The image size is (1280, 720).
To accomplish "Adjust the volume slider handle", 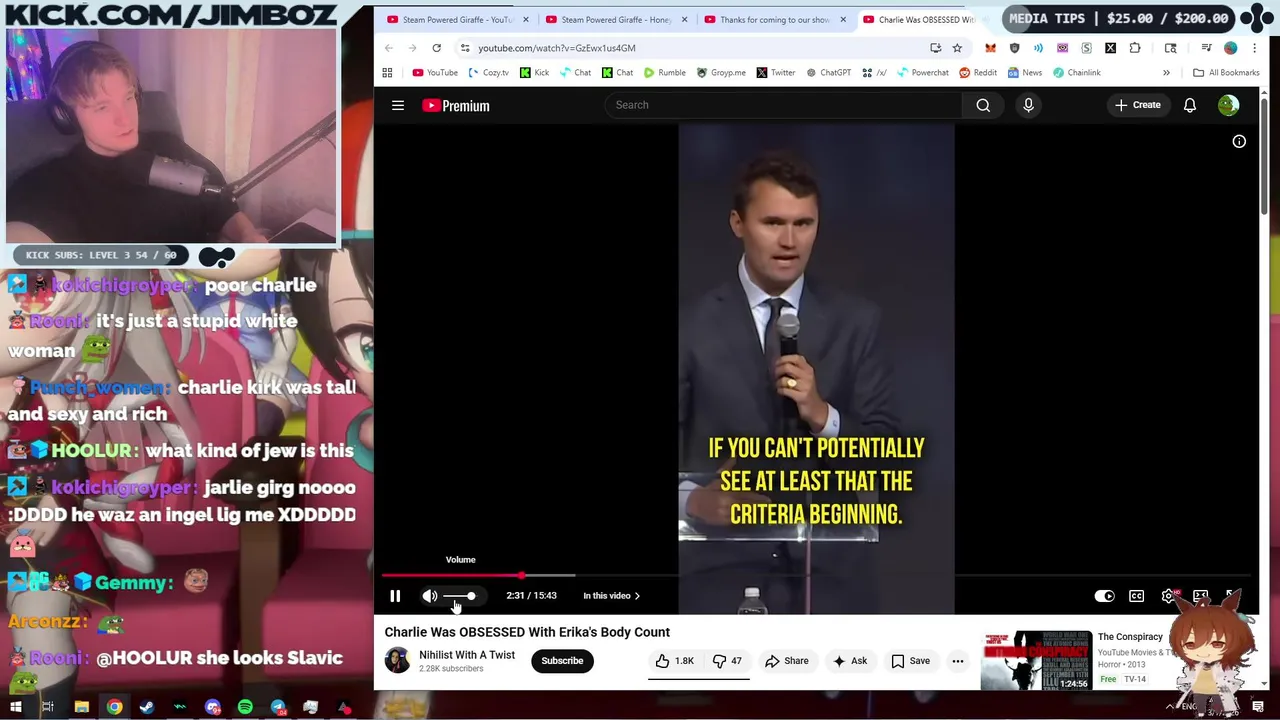I will click(x=471, y=596).
